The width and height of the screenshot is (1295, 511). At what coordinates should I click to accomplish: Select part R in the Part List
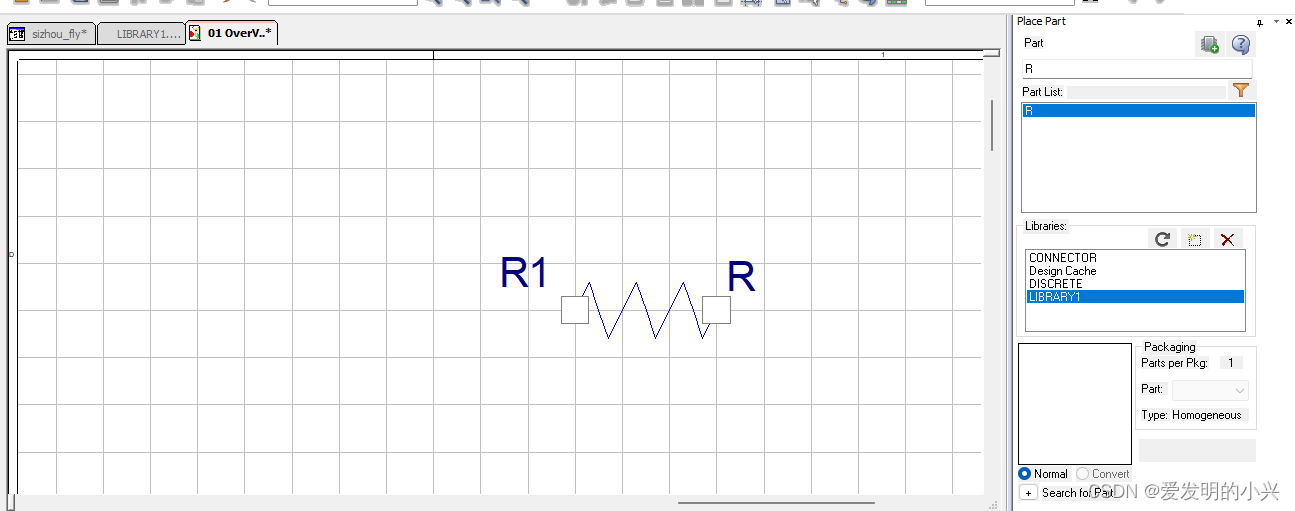1138,111
